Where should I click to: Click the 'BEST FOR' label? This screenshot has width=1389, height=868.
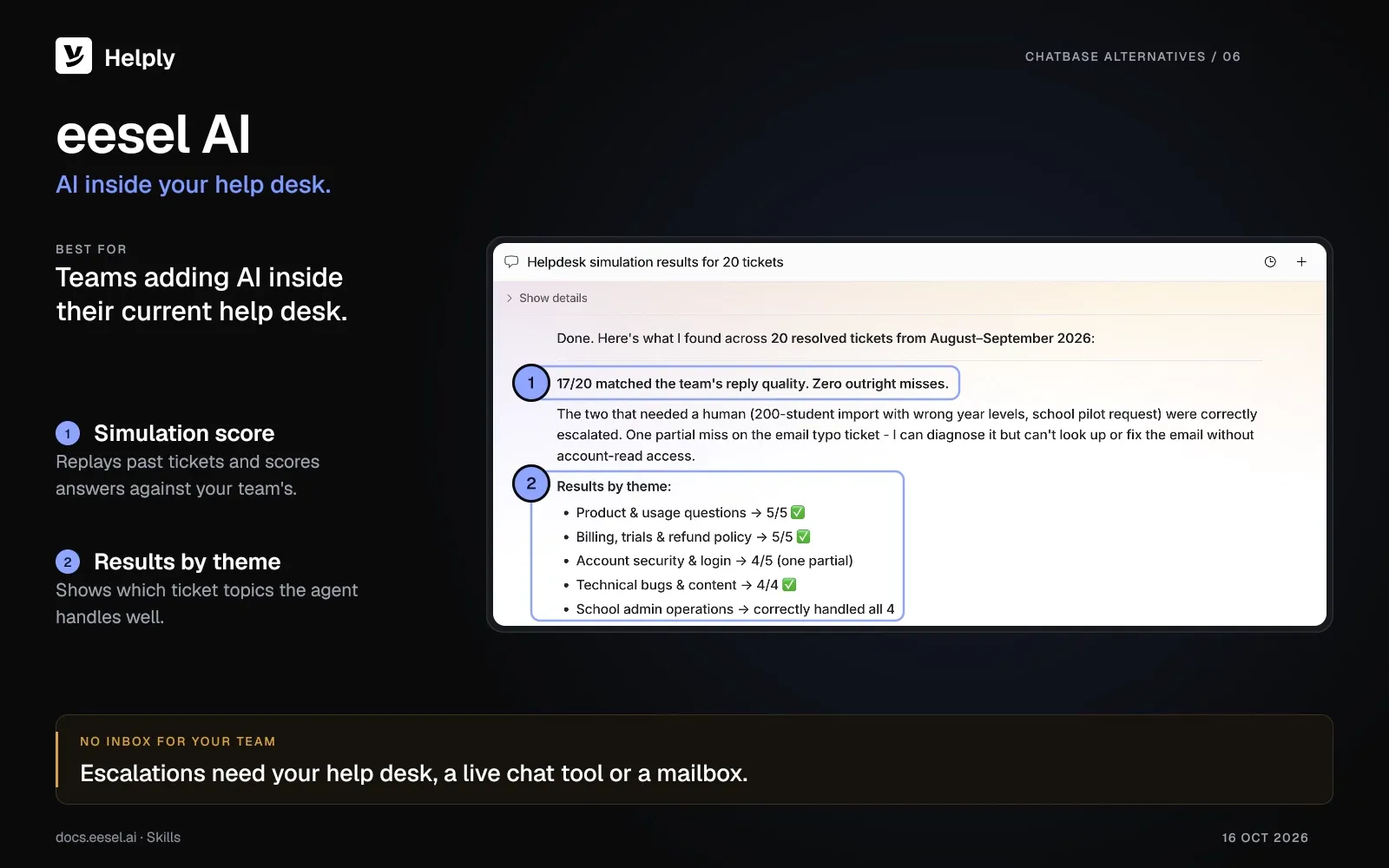(91, 249)
